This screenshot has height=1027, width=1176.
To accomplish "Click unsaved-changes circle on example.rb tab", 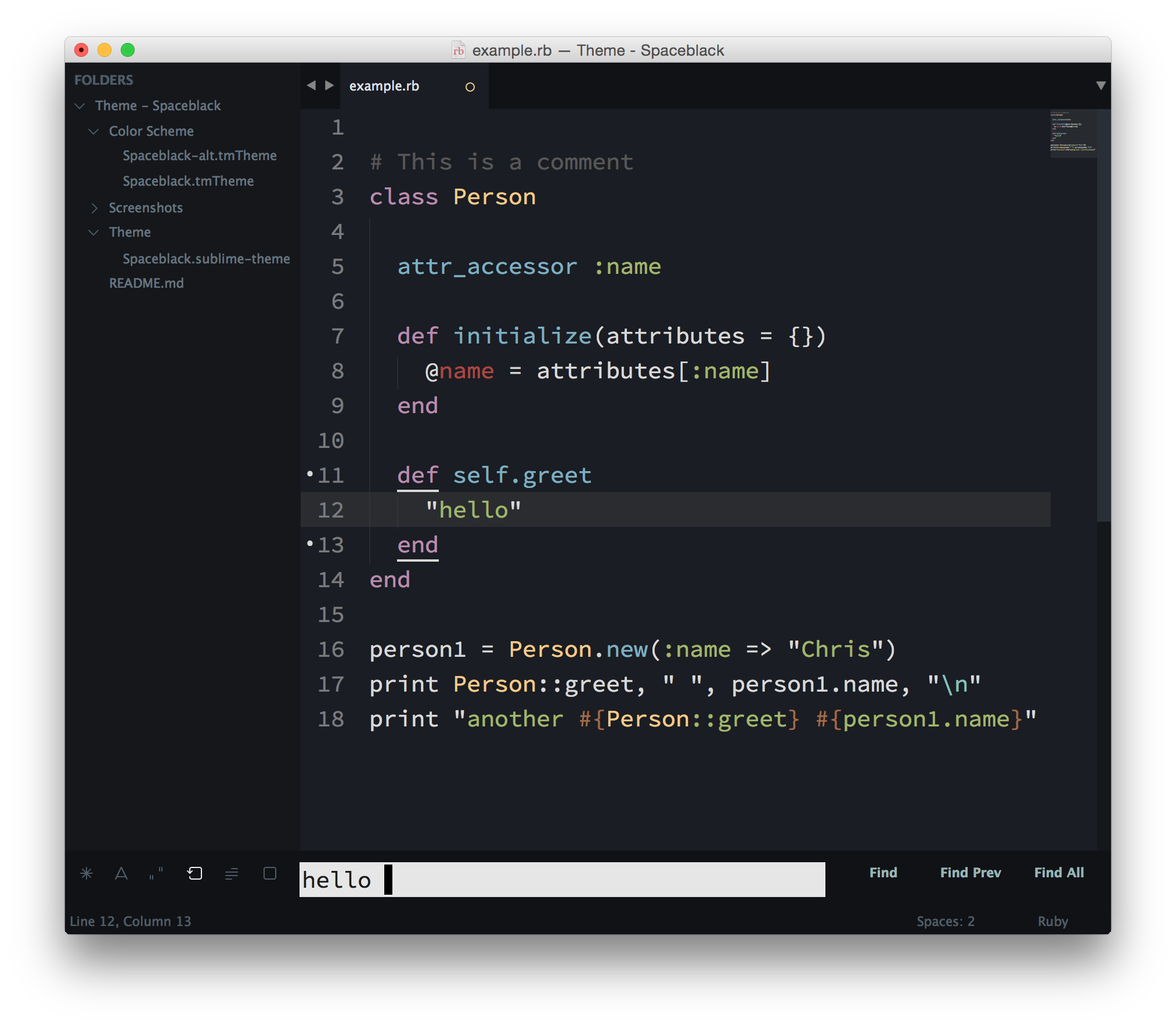I will [470, 87].
